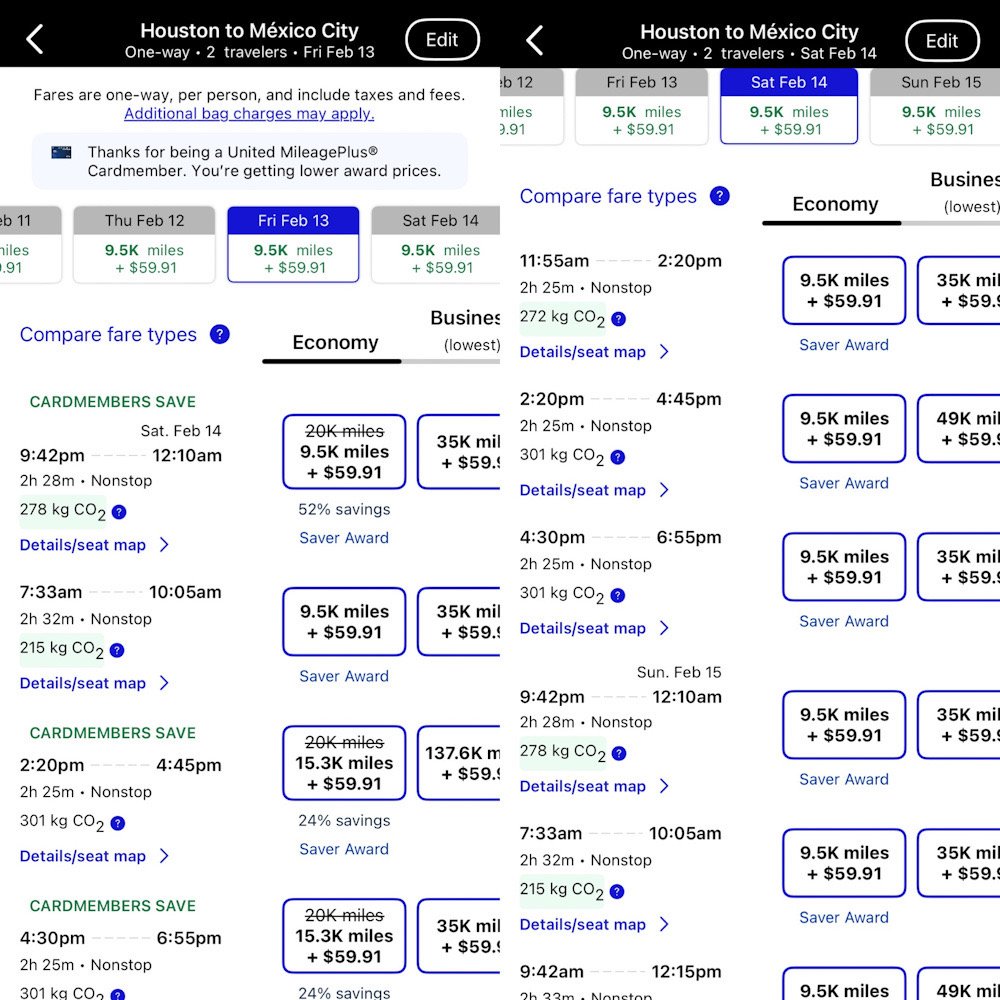Tap the CO2 info icon for the Fri Feb 13 9:42pm flight
Image resolution: width=1000 pixels, height=1000 pixels.
coord(119,512)
